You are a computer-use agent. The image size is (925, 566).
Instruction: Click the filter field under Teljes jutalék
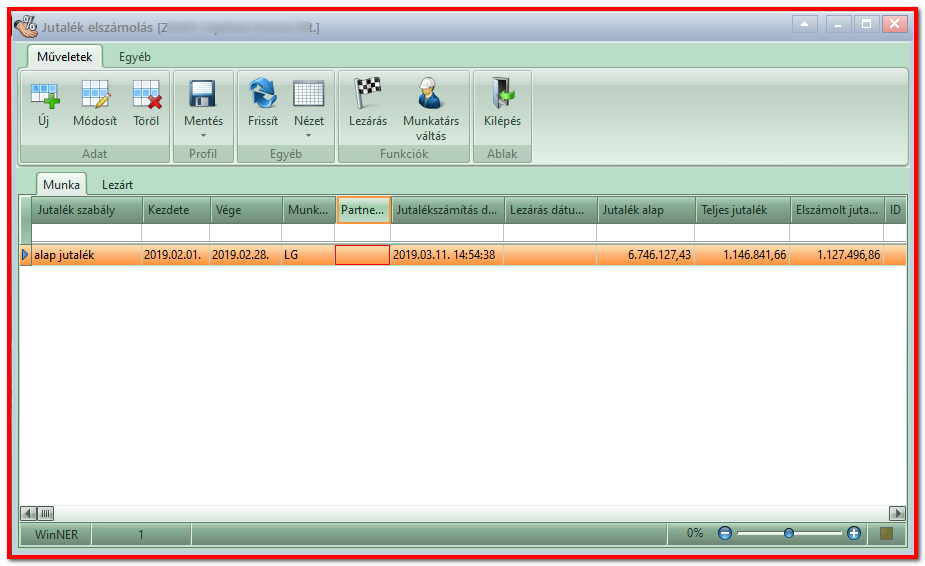point(742,232)
